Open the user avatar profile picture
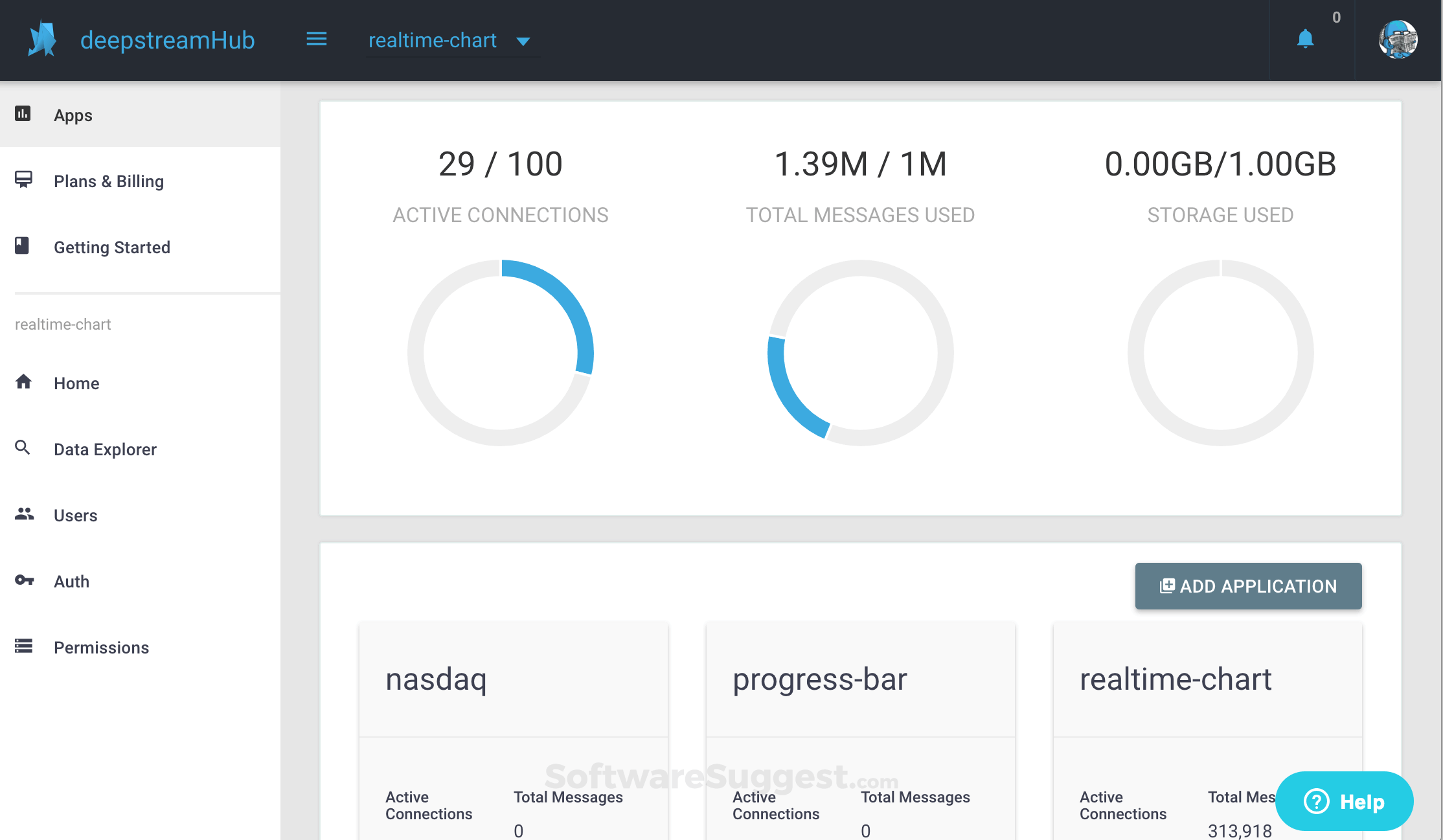Image resolution: width=1443 pixels, height=840 pixels. (1398, 40)
